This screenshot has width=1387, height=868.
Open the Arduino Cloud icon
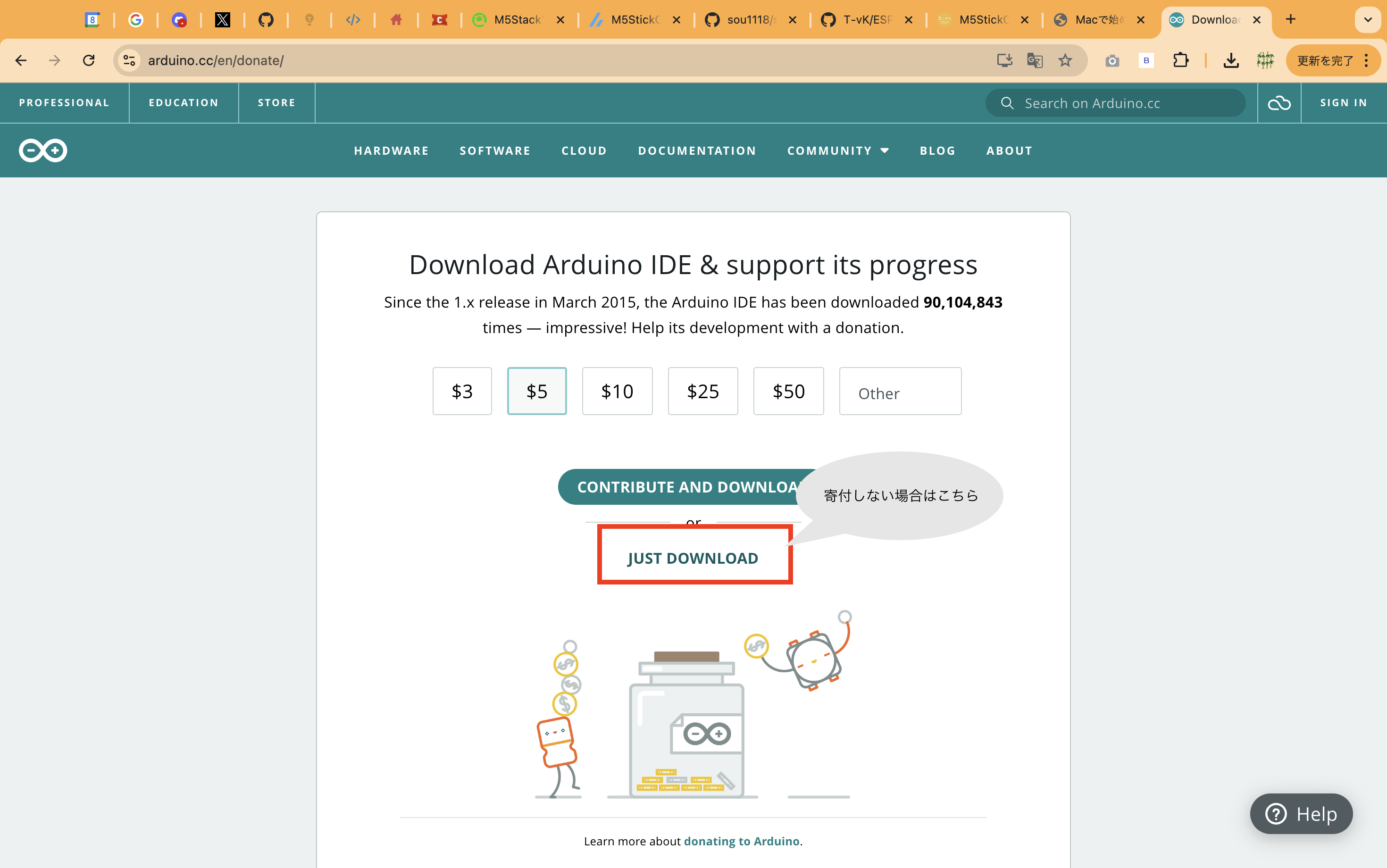pyautogui.click(x=1279, y=103)
